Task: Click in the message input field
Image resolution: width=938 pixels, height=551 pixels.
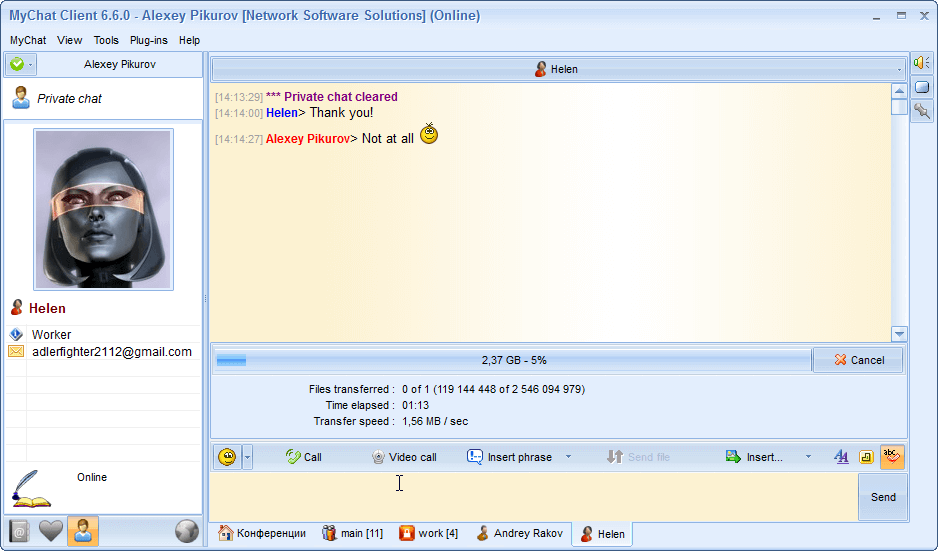Action: 534,497
